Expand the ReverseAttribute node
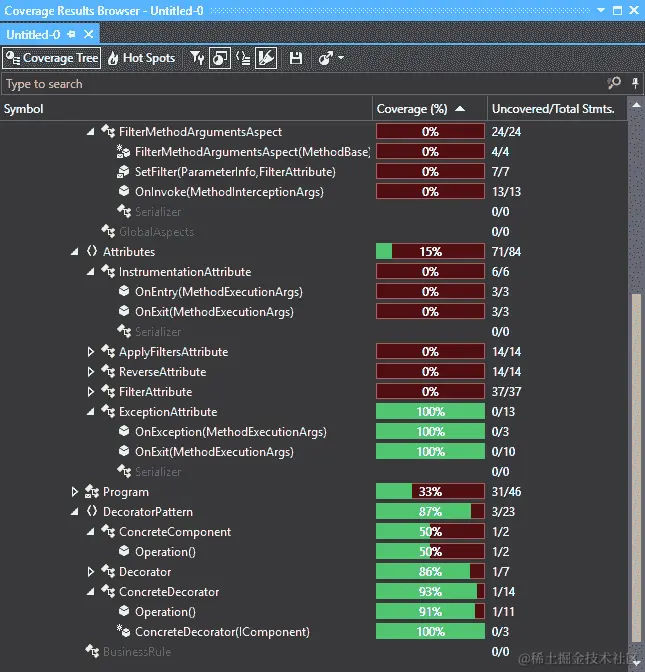645x672 pixels. [90, 372]
